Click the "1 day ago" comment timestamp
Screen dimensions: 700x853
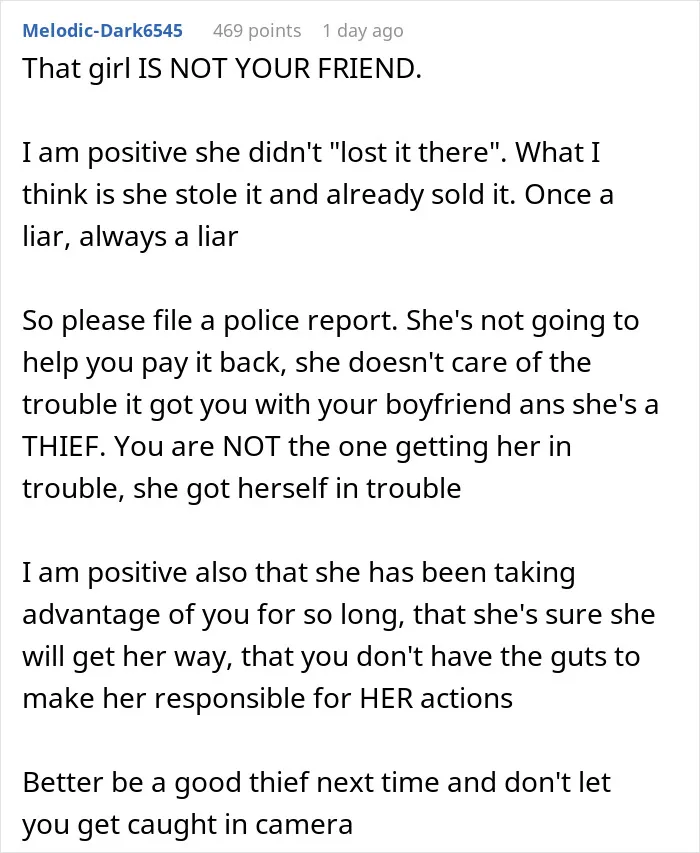click(x=363, y=31)
